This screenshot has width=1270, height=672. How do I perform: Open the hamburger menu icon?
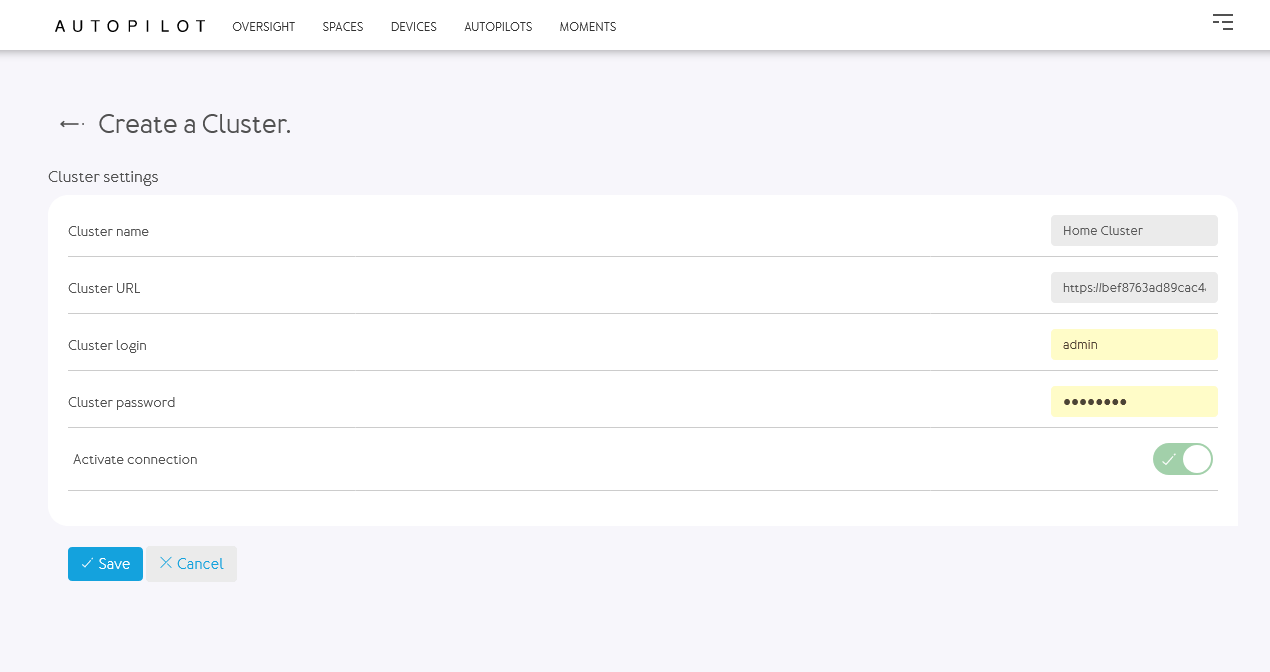[x=1222, y=22]
